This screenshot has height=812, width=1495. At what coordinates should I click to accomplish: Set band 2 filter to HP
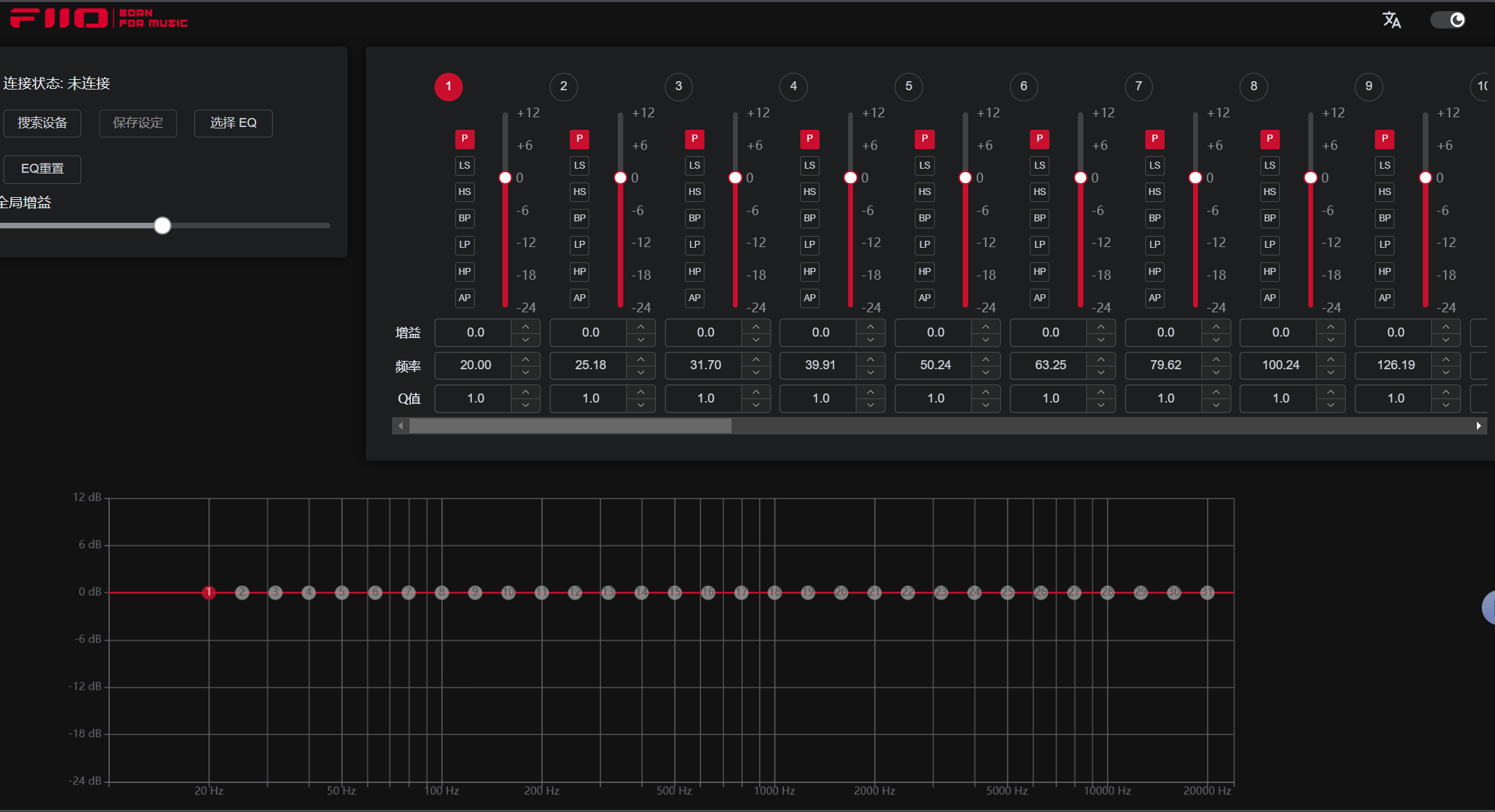tap(580, 271)
